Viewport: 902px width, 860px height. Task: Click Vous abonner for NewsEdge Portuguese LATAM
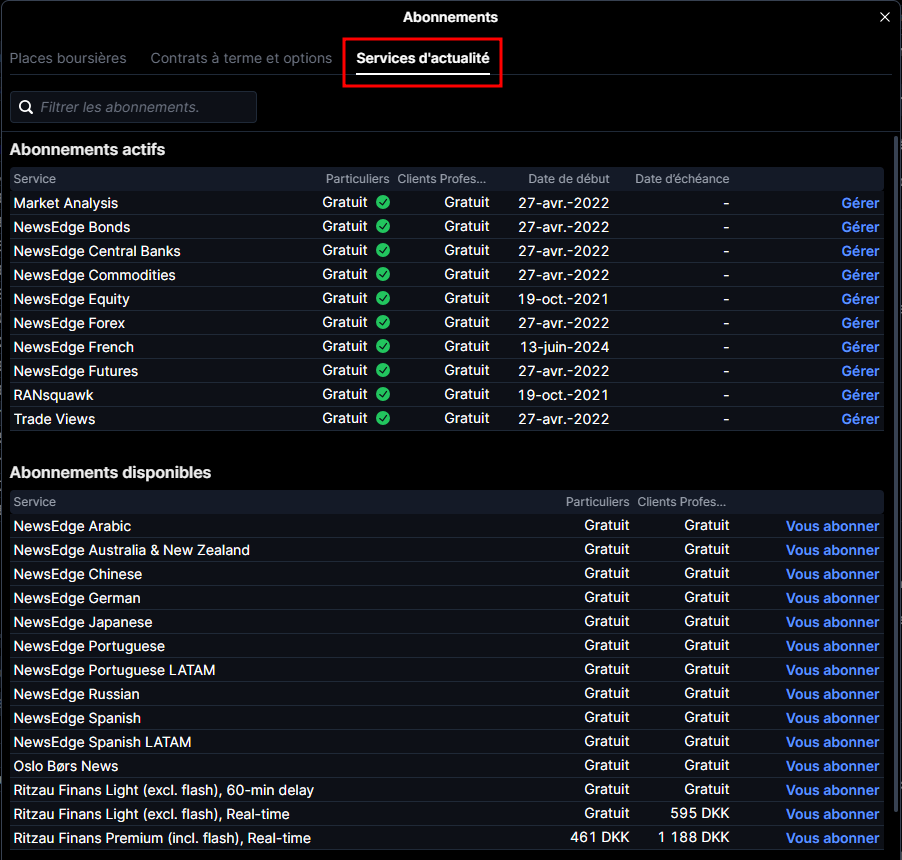(832, 670)
